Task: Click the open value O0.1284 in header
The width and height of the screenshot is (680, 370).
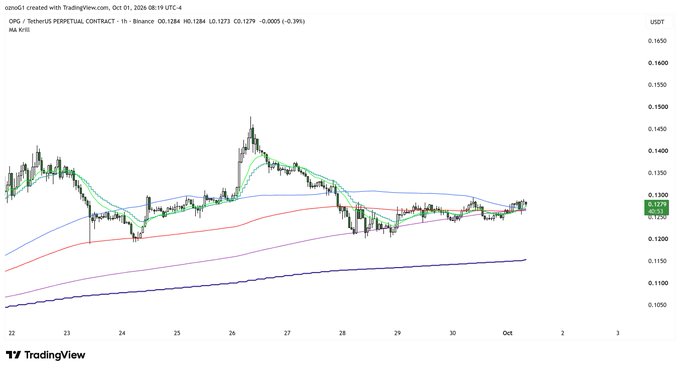Action: click(168, 21)
